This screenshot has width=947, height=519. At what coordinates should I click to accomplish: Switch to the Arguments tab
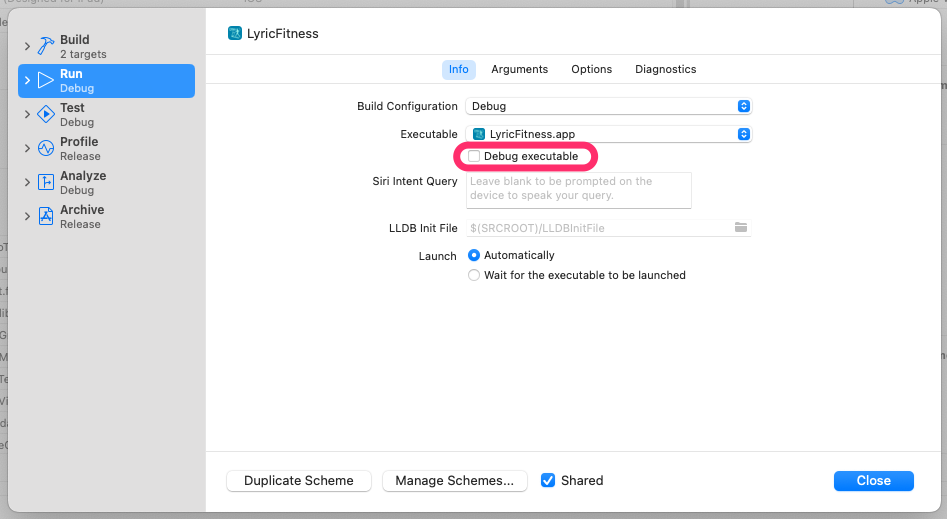[x=519, y=69]
